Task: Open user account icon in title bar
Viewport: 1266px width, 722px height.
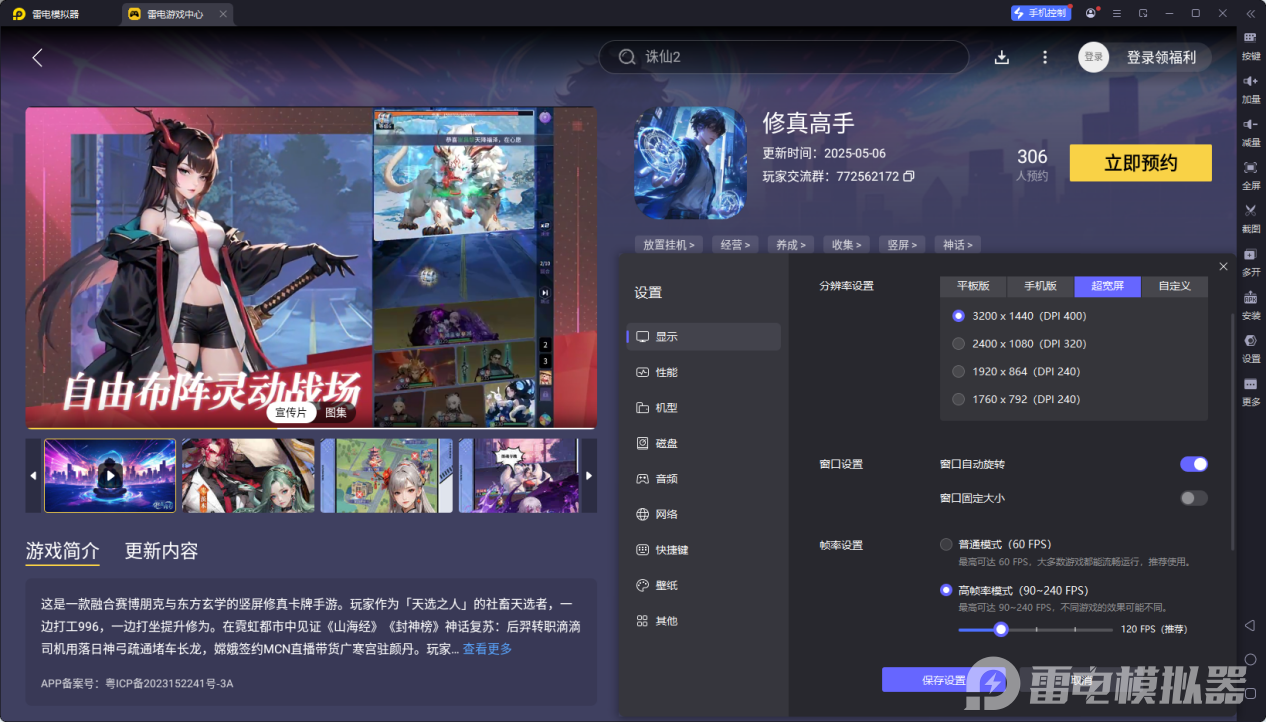Action: click(x=1090, y=13)
